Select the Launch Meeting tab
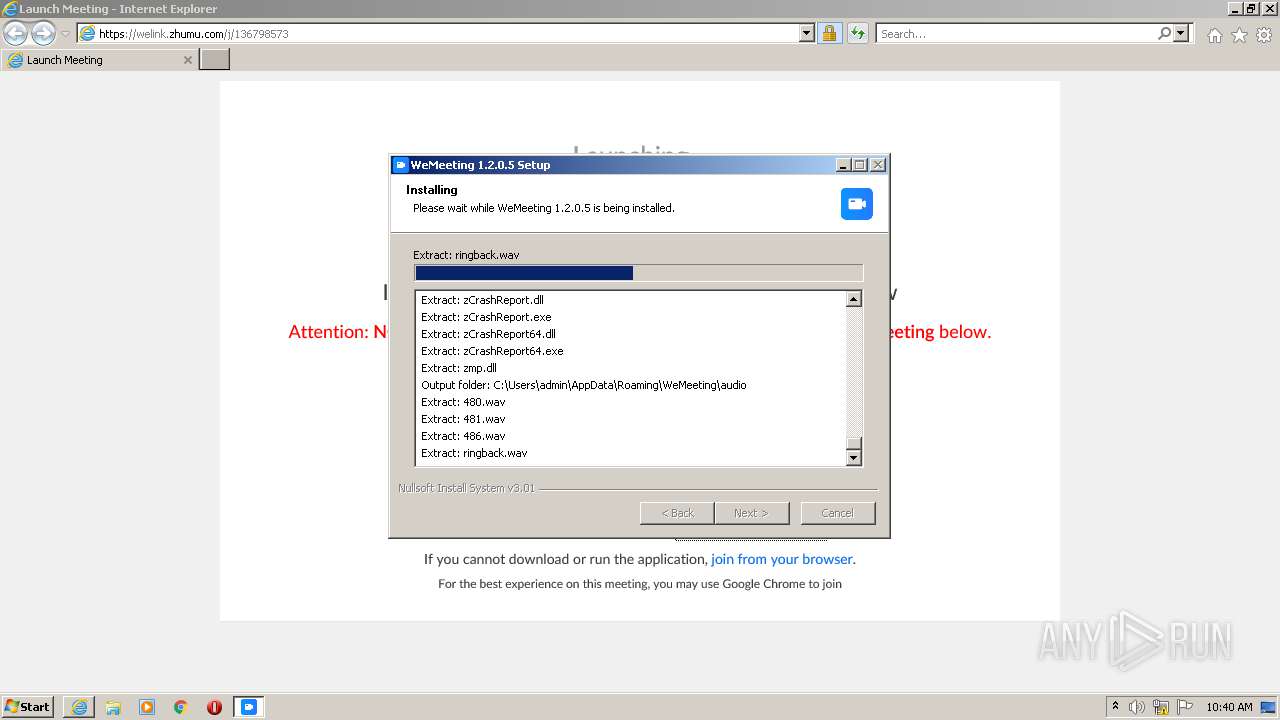Viewport: 1280px width, 720px height. pyautogui.click(x=100, y=60)
